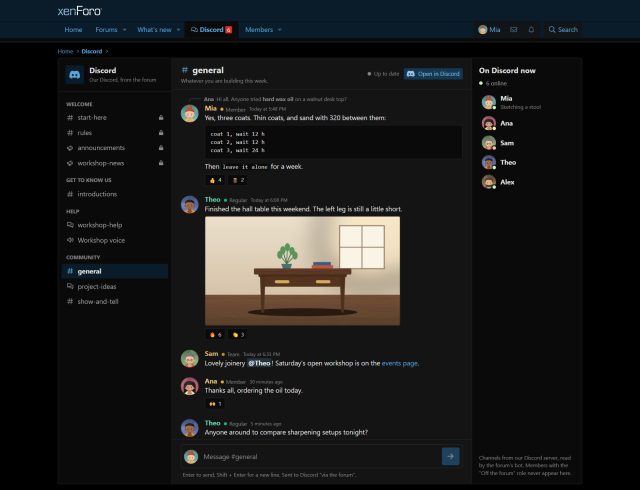640x490 pixels.
Task: Click the lock icon on workshop-news
Action: 161,163
